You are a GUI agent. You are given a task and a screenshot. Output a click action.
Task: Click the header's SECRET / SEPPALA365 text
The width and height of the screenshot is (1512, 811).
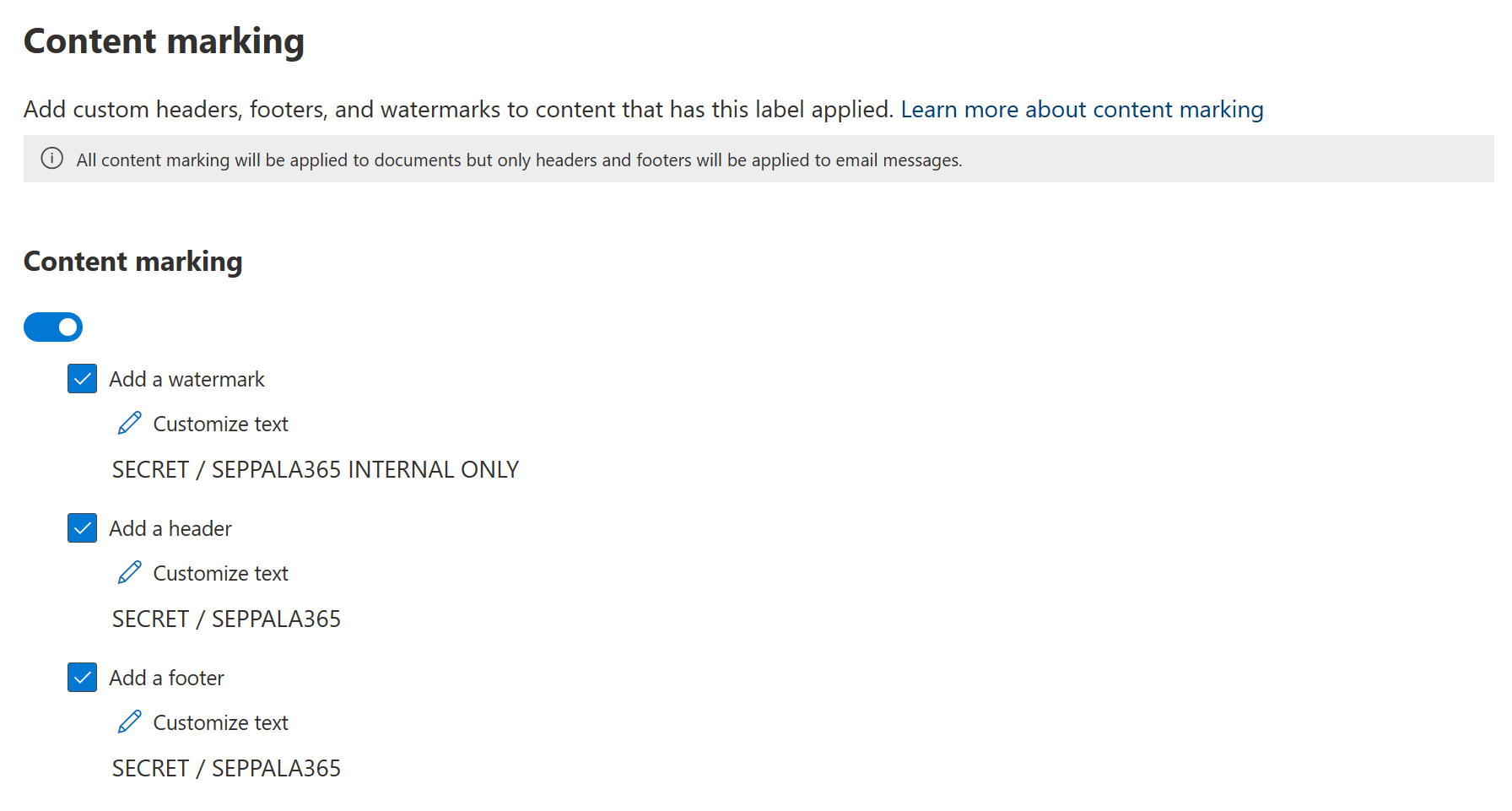226,619
